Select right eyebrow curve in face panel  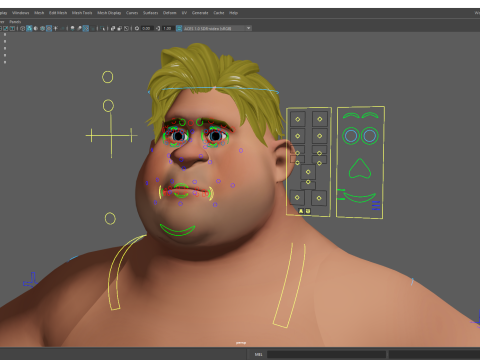[x=370, y=115]
